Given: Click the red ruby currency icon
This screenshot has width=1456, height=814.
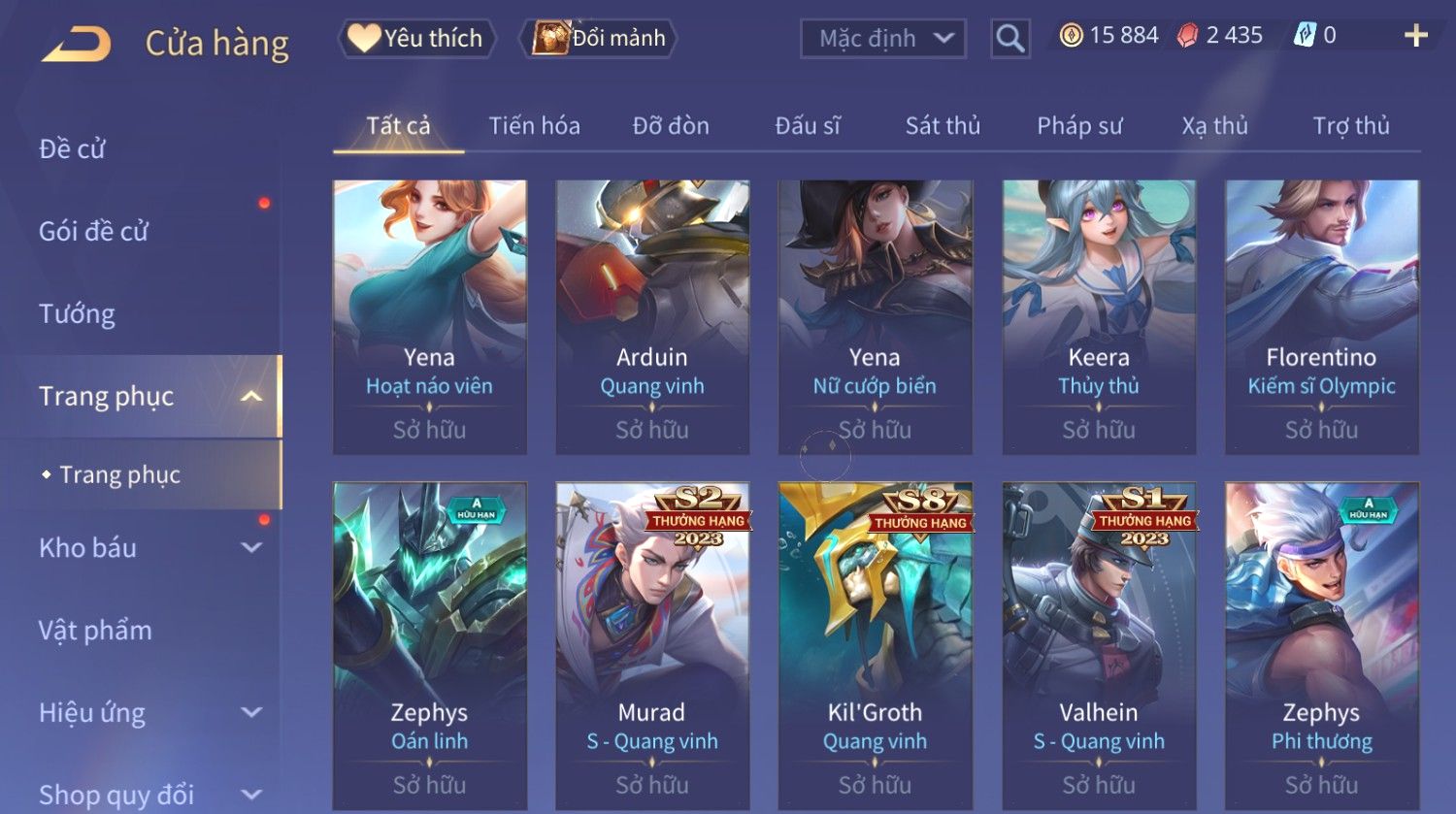Looking at the screenshot, I should (1187, 36).
